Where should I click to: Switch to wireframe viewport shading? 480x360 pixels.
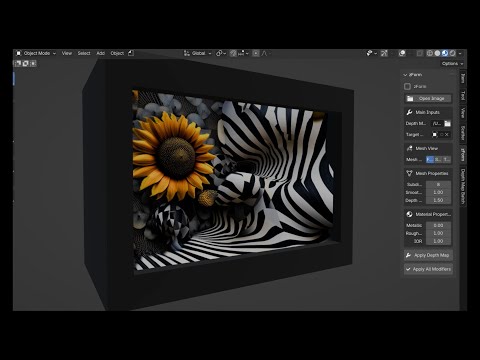tap(430, 53)
